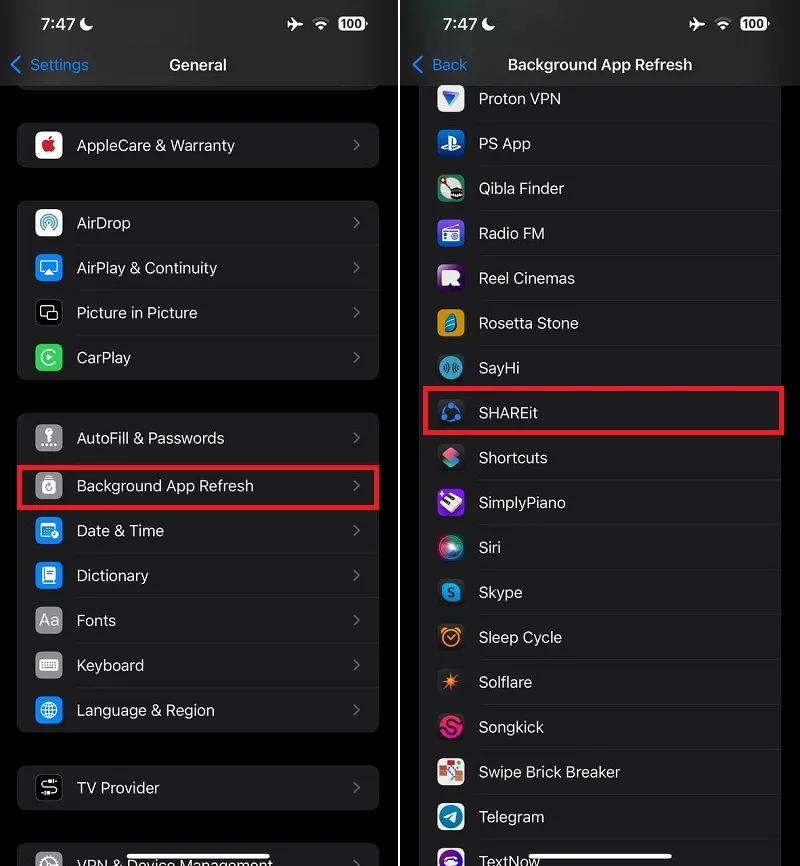Tap the Background App Refresh icon

point(49,486)
